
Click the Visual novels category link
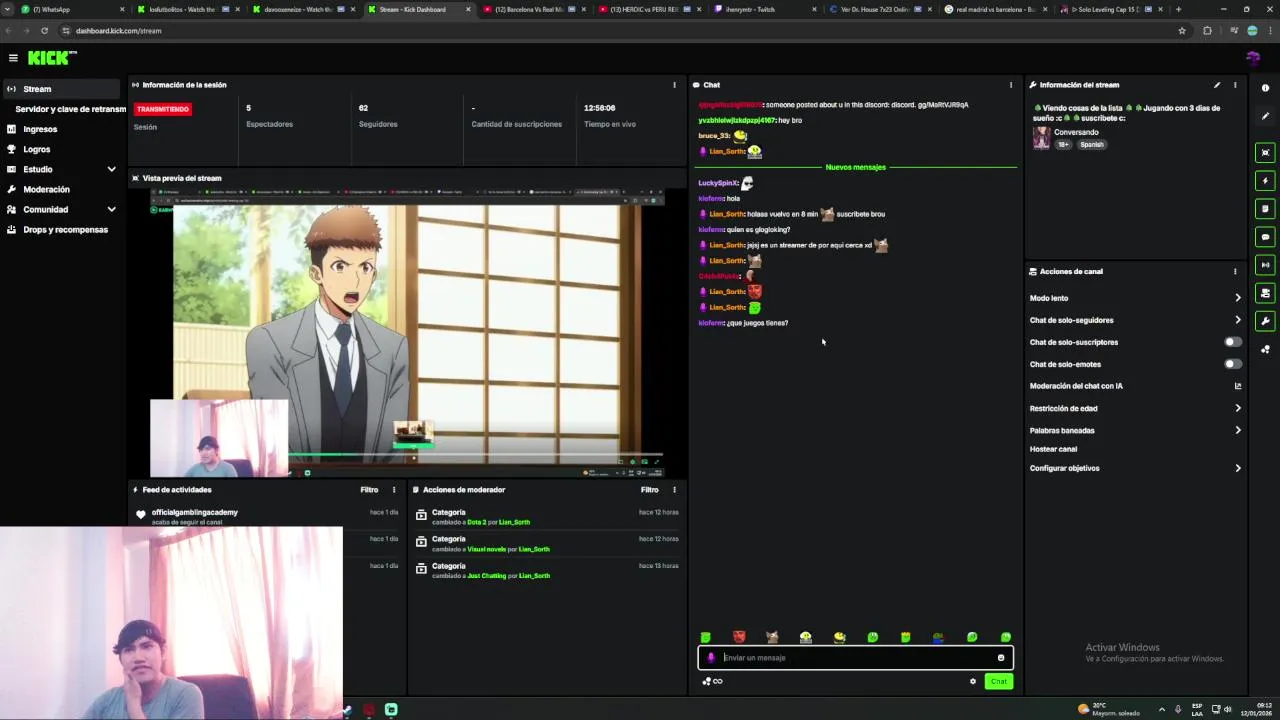pos(486,549)
